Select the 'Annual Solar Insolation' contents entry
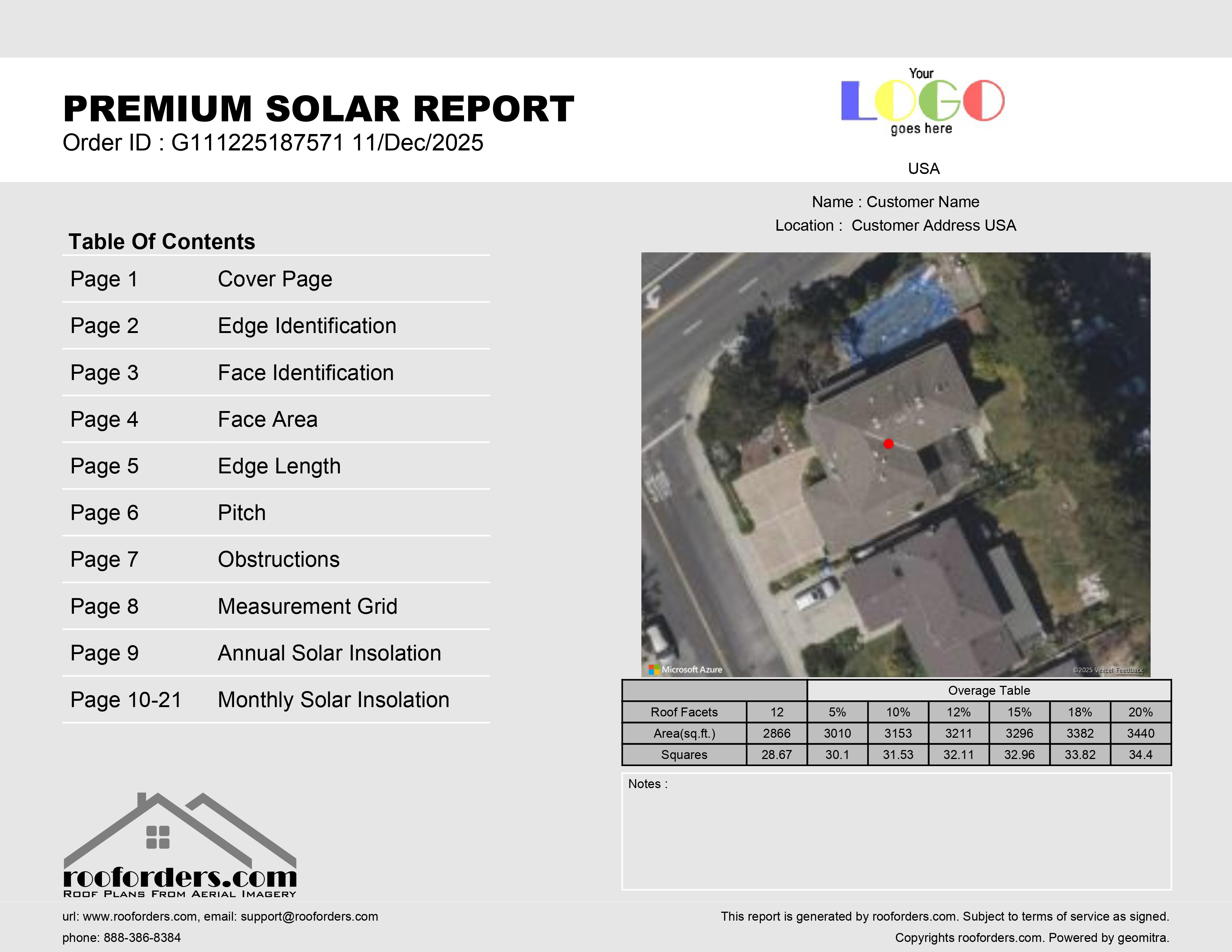The height and width of the screenshot is (952, 1232). coord(329,653)
